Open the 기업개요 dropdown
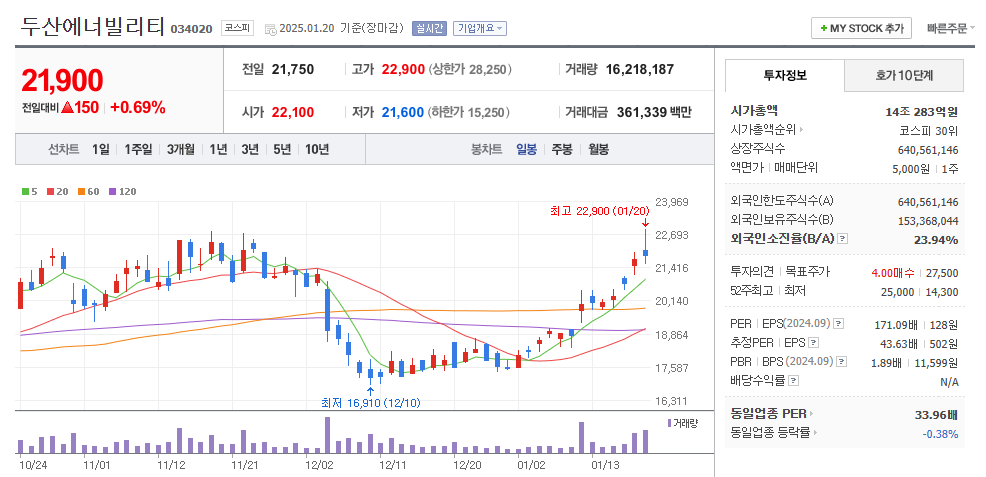 click(480, 28)
